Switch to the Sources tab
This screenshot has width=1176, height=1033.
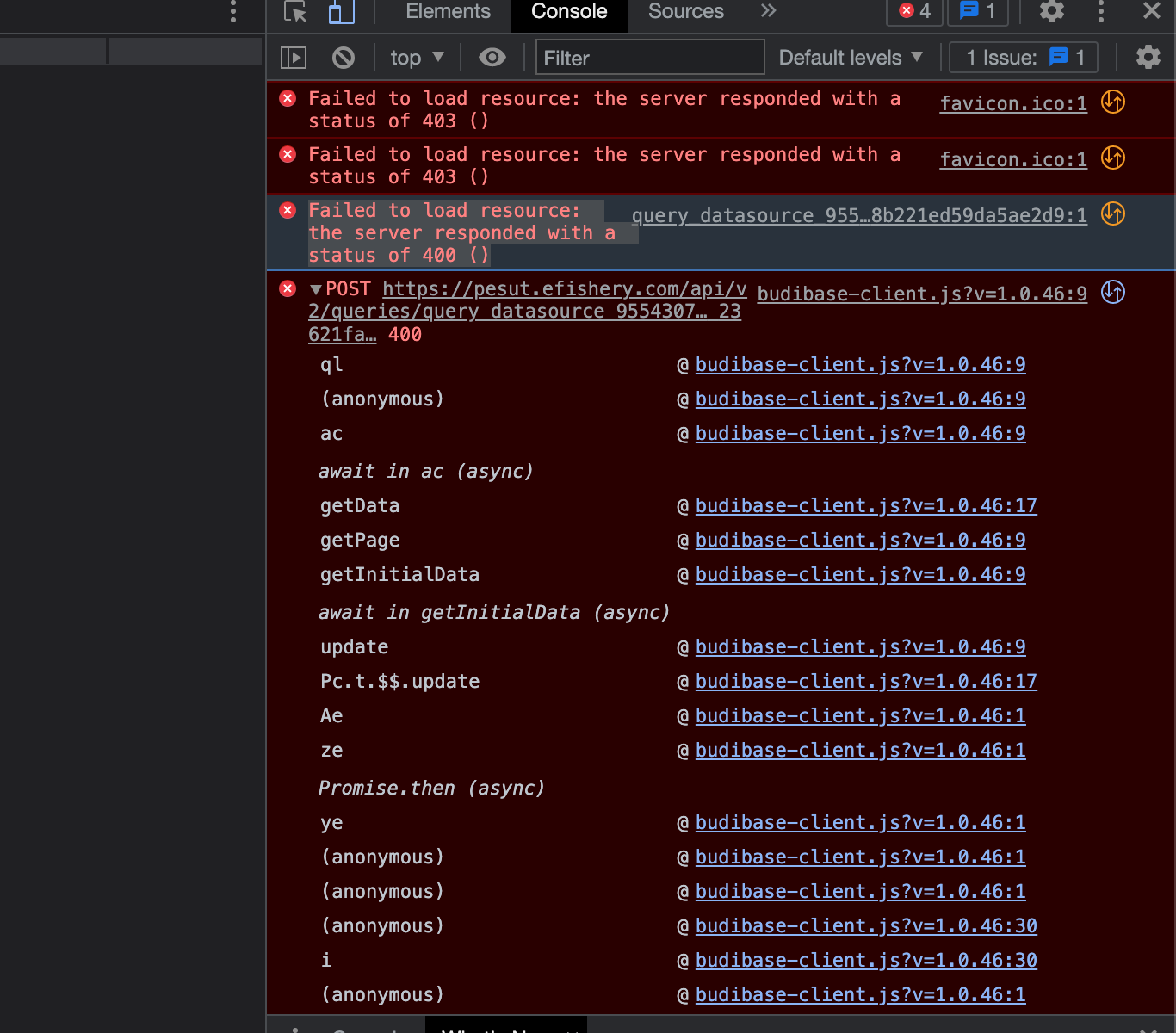tap(685, 11)
